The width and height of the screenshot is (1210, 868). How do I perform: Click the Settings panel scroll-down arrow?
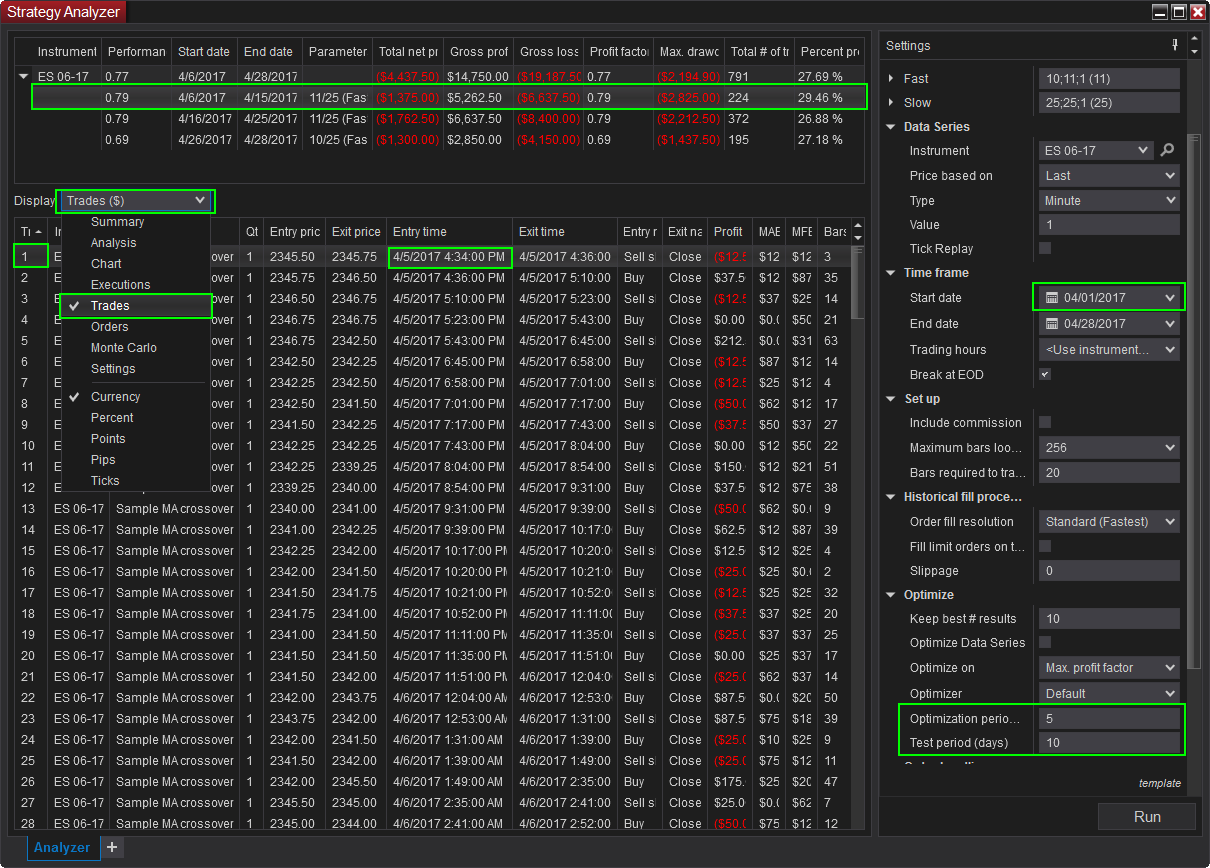pos(1194,52)
